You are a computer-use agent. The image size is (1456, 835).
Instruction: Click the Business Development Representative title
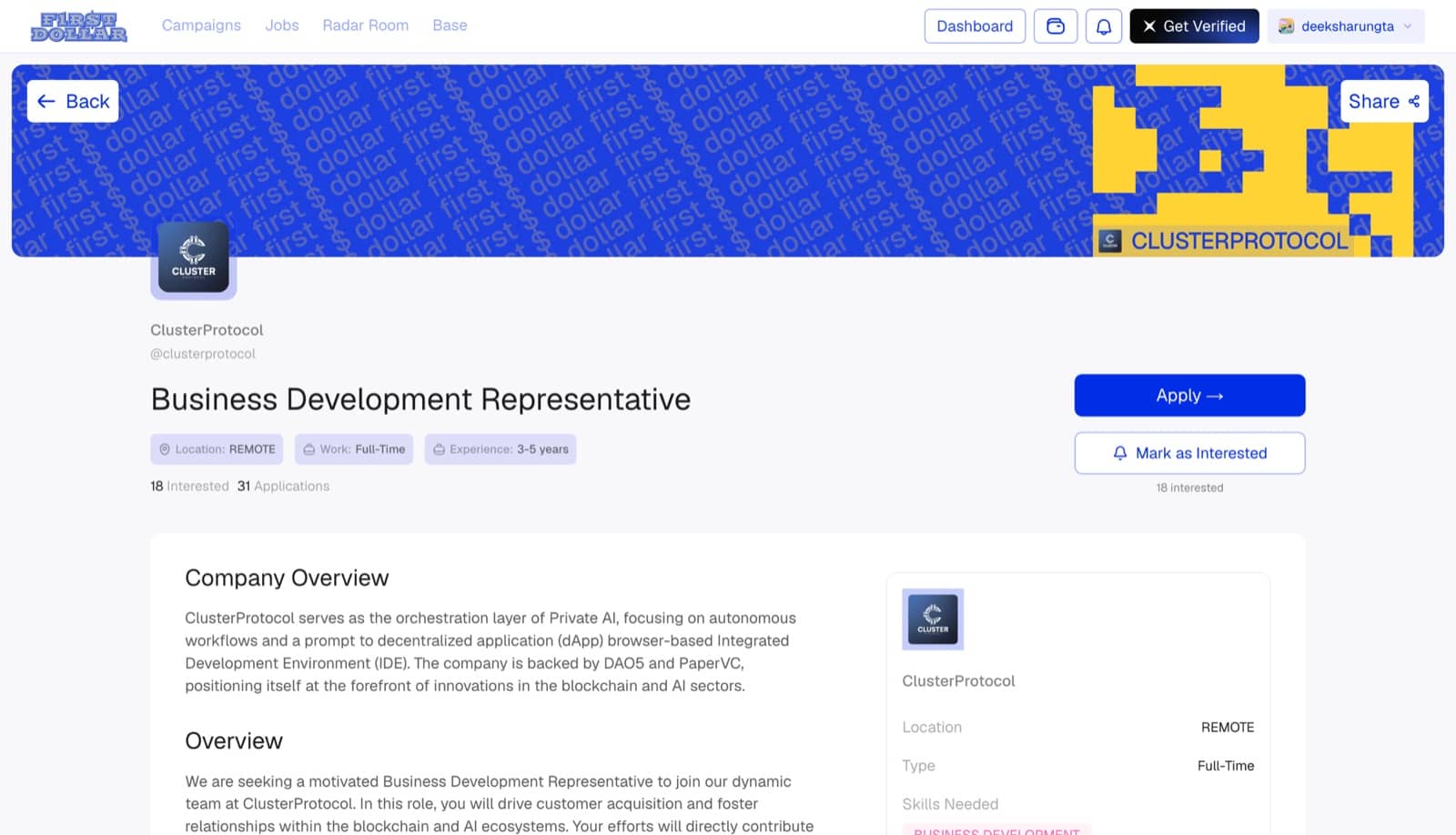(420, 399)
